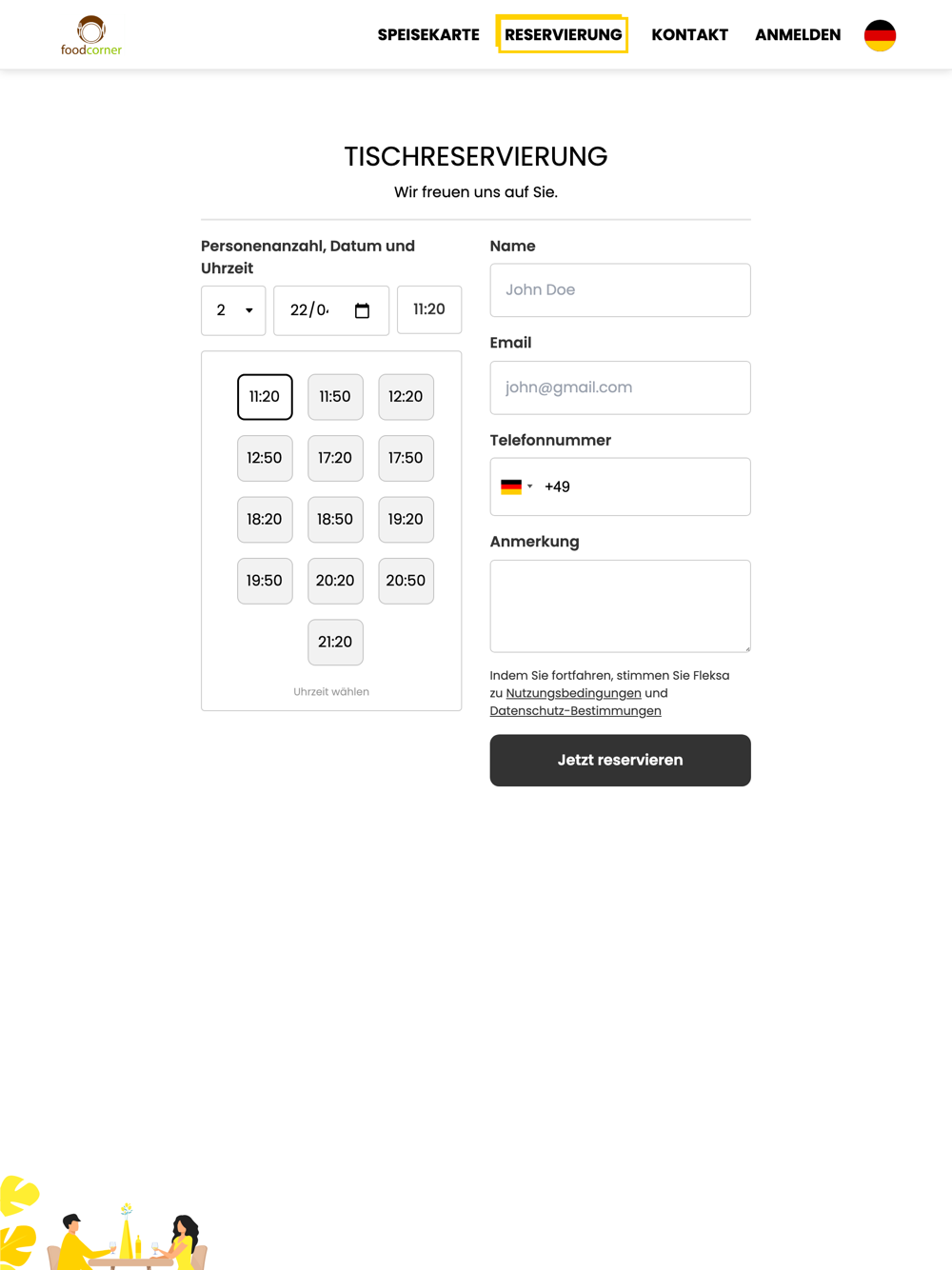Image resolution: width=952 pixels, height=1270 pixels.
Task: Pick the 20:20 time slot
Action: [x=335, y=581]
